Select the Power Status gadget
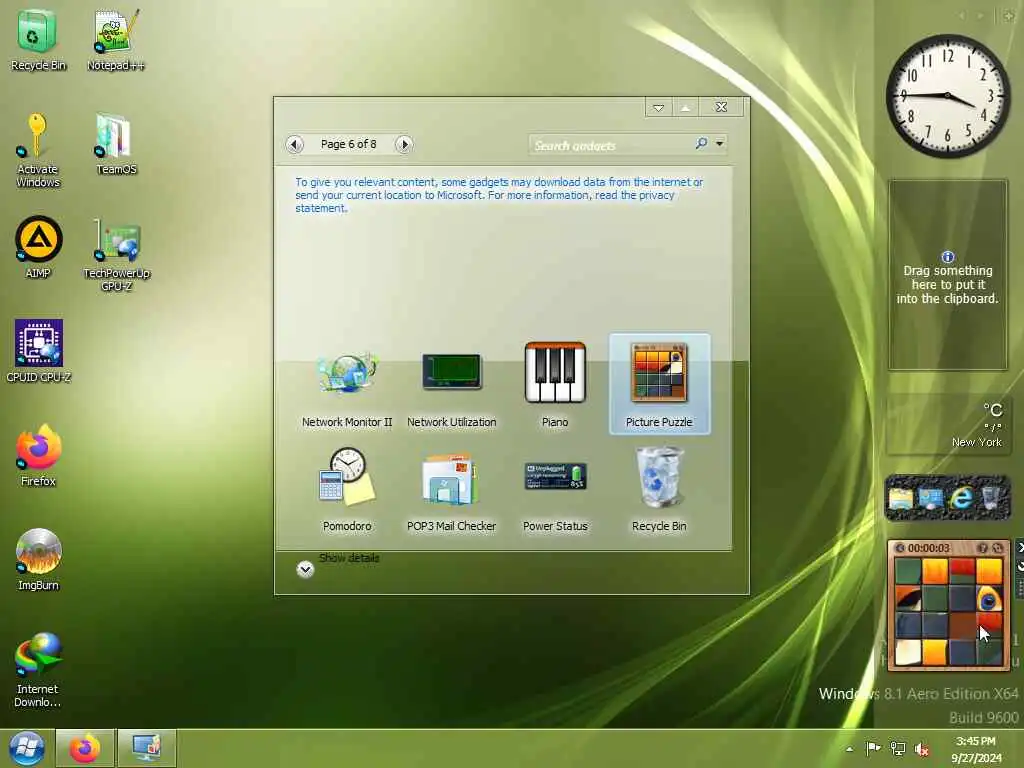This screenshot has width=1024, height=768. (x=555, y=490)
